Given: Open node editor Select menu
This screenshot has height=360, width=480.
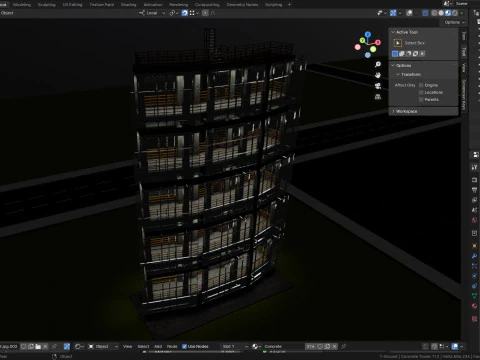Looking at the screenshot, I should (x=143, y=347).
